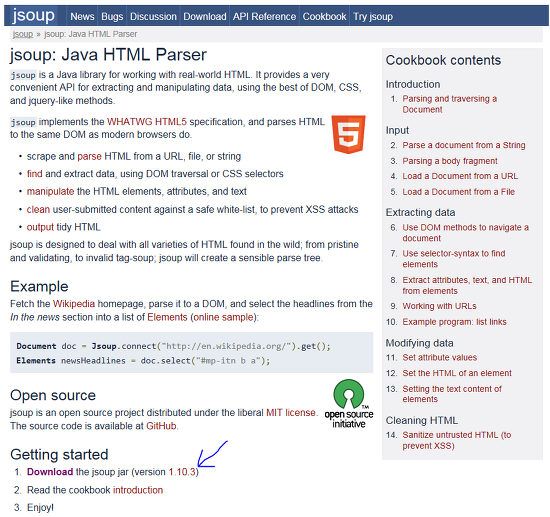Click the Jsoup.connect code line

[x=173, y=346]
